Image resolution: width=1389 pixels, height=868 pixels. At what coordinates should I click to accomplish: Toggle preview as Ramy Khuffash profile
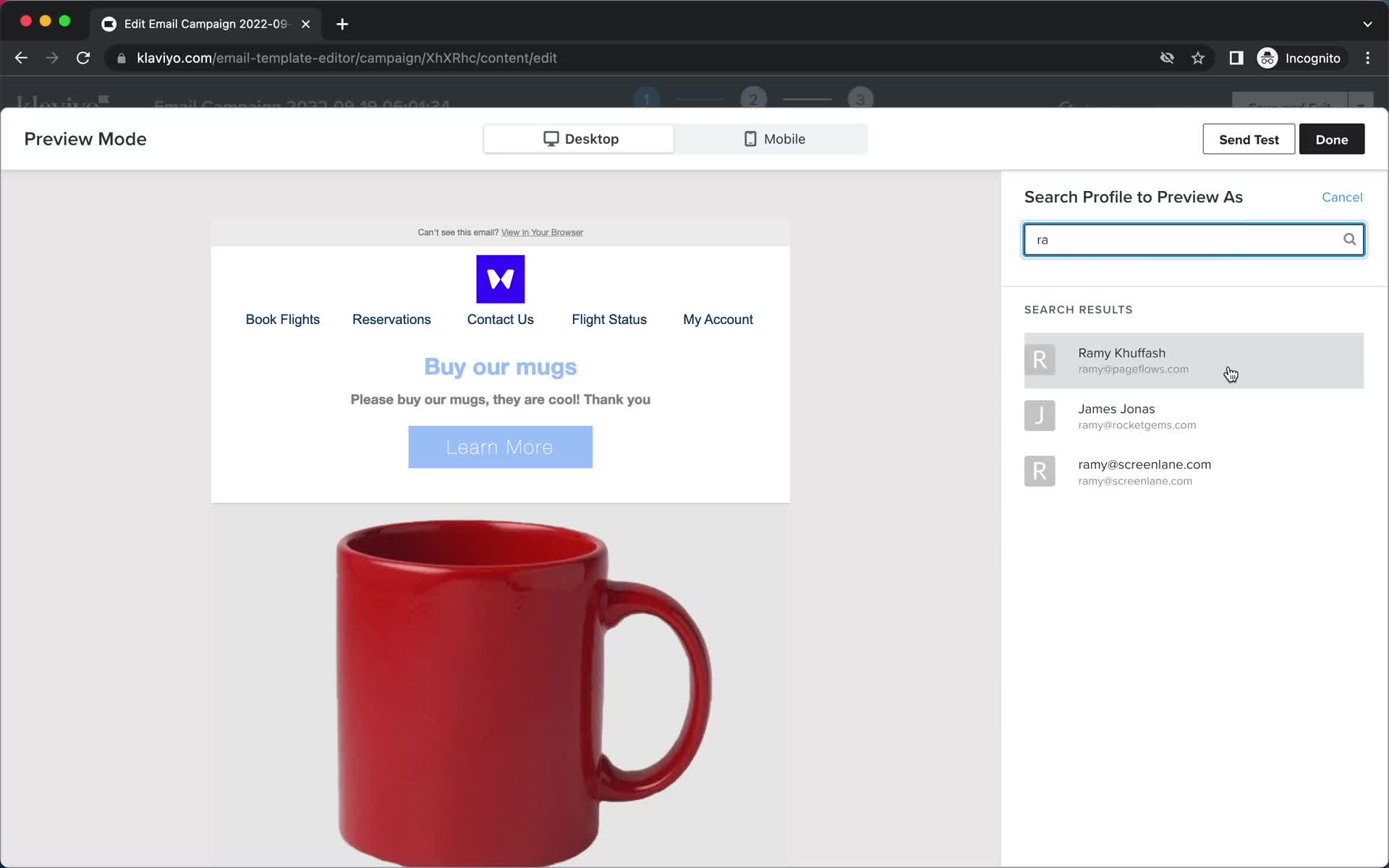(x=1193, y=359)
